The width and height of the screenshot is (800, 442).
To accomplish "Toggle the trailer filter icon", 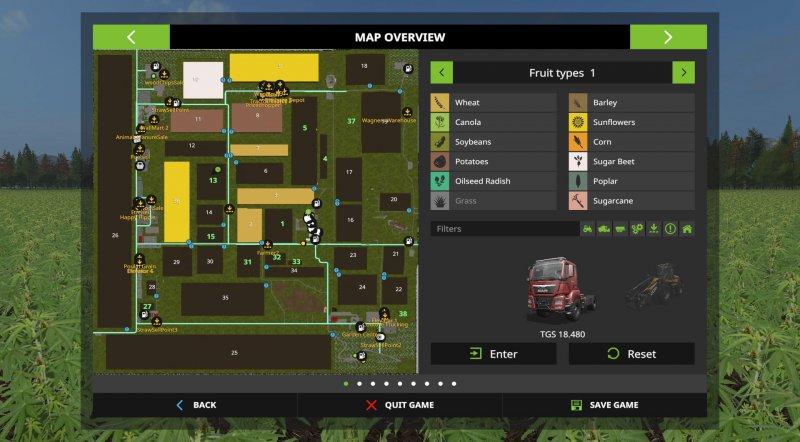I will click(x=620, y=229).
